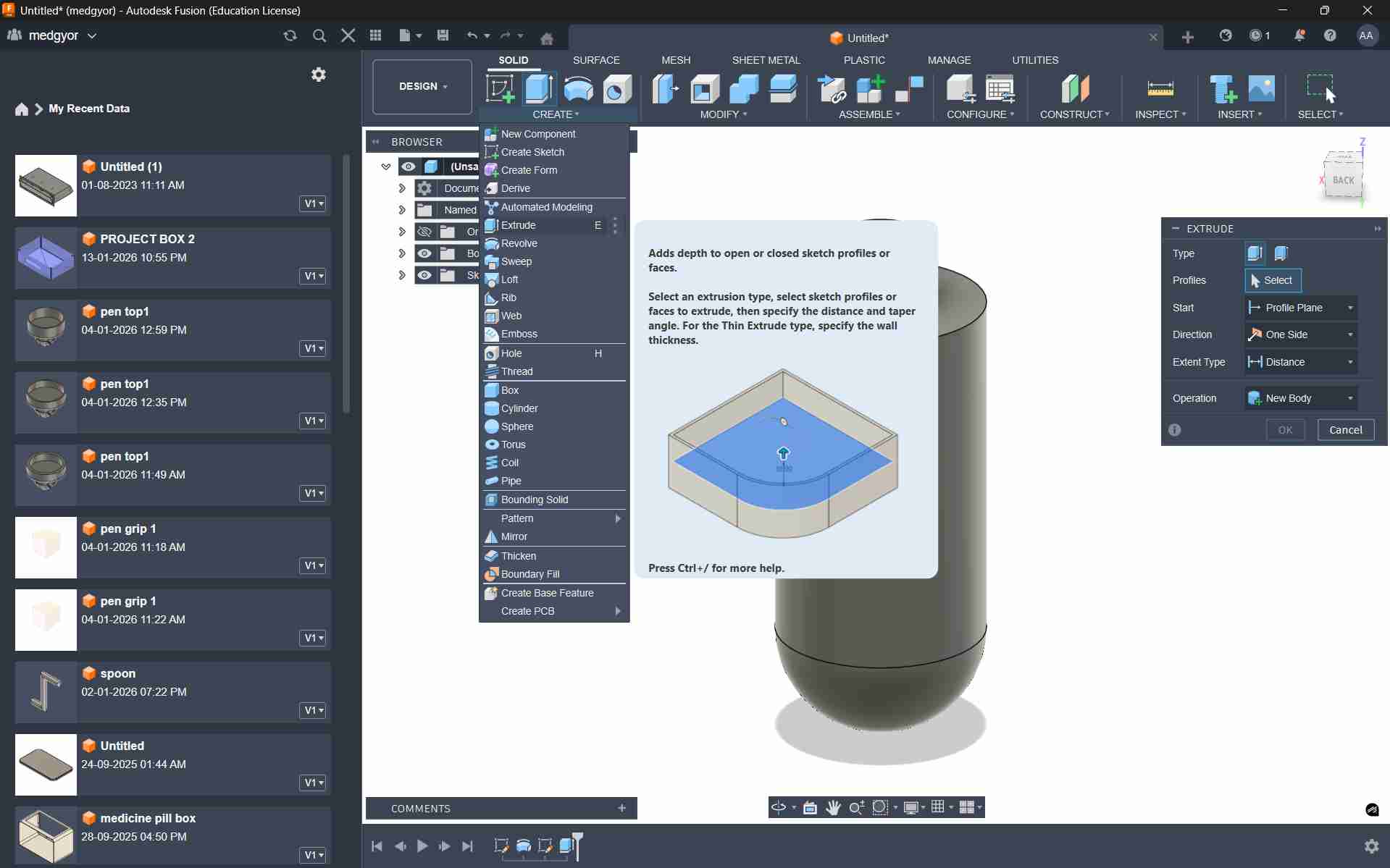Show the hidden Origin folder

tap(425, 232)
